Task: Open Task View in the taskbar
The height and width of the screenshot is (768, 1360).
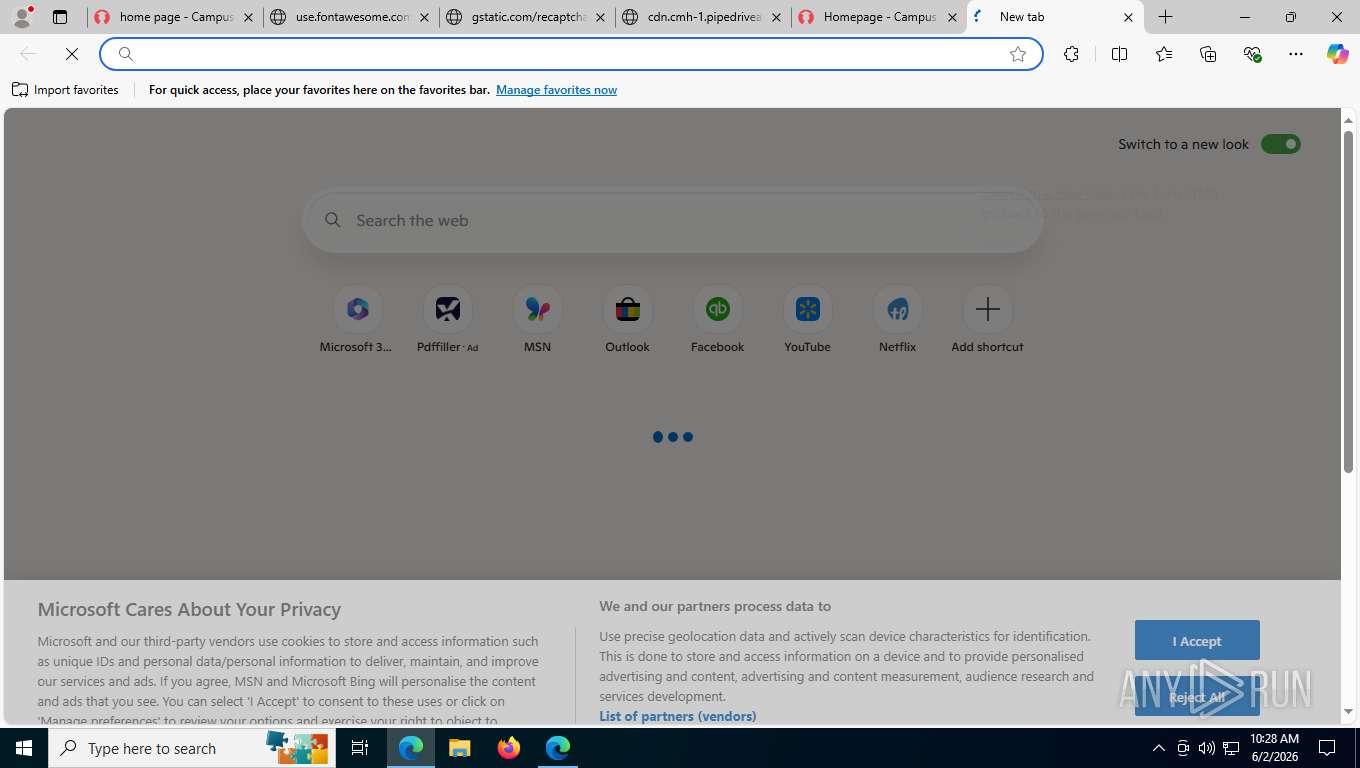Action: coord(360,748)
